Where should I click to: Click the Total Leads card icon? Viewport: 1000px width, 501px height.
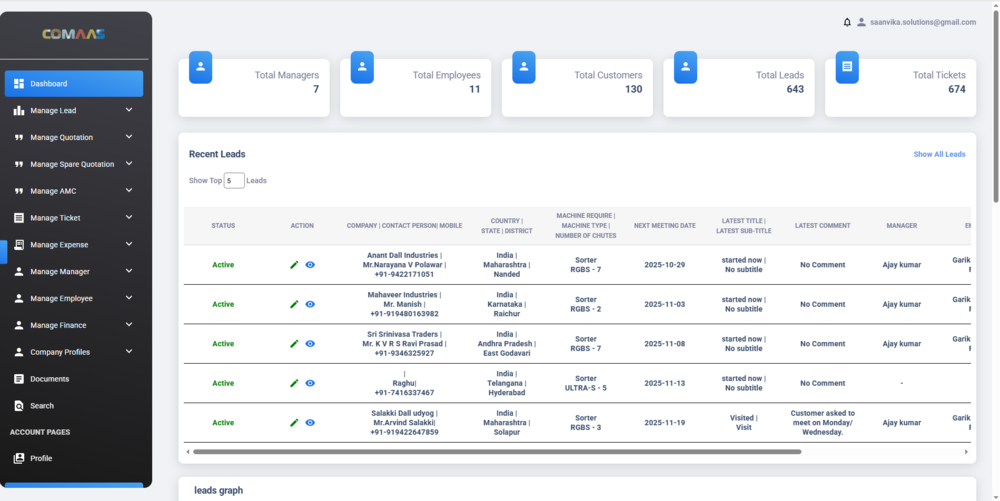click(x=686, y=67)
